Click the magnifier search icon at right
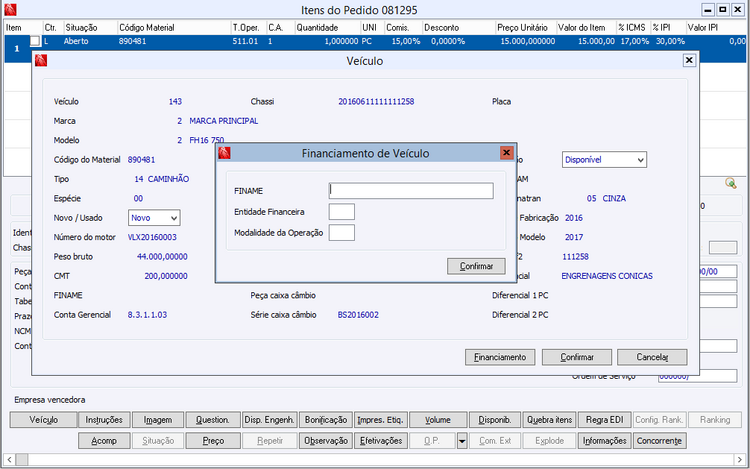The width and height of the screenshot is (750, 469). (731, 183)
